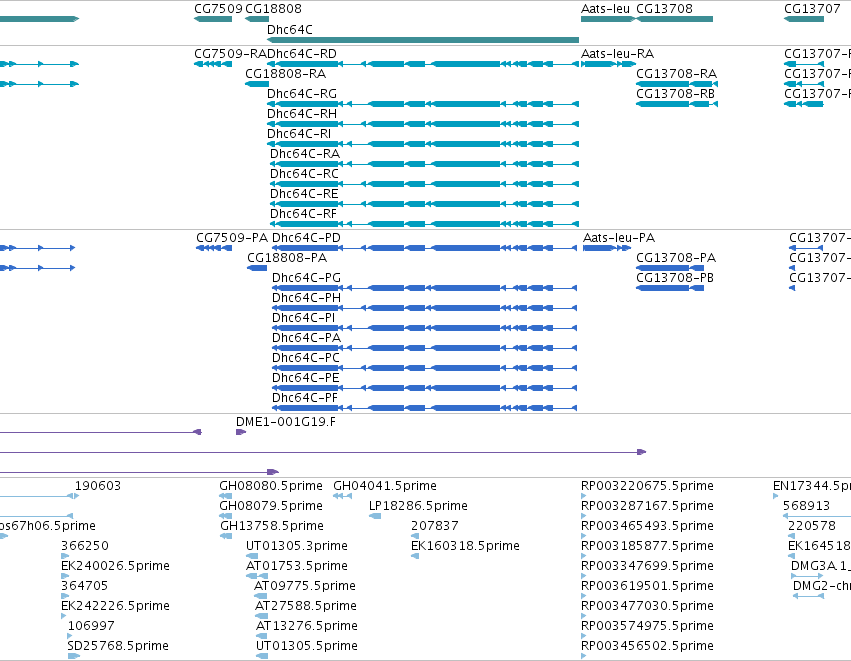Select the RP003619501.5prime label

[x=647, y=587]
